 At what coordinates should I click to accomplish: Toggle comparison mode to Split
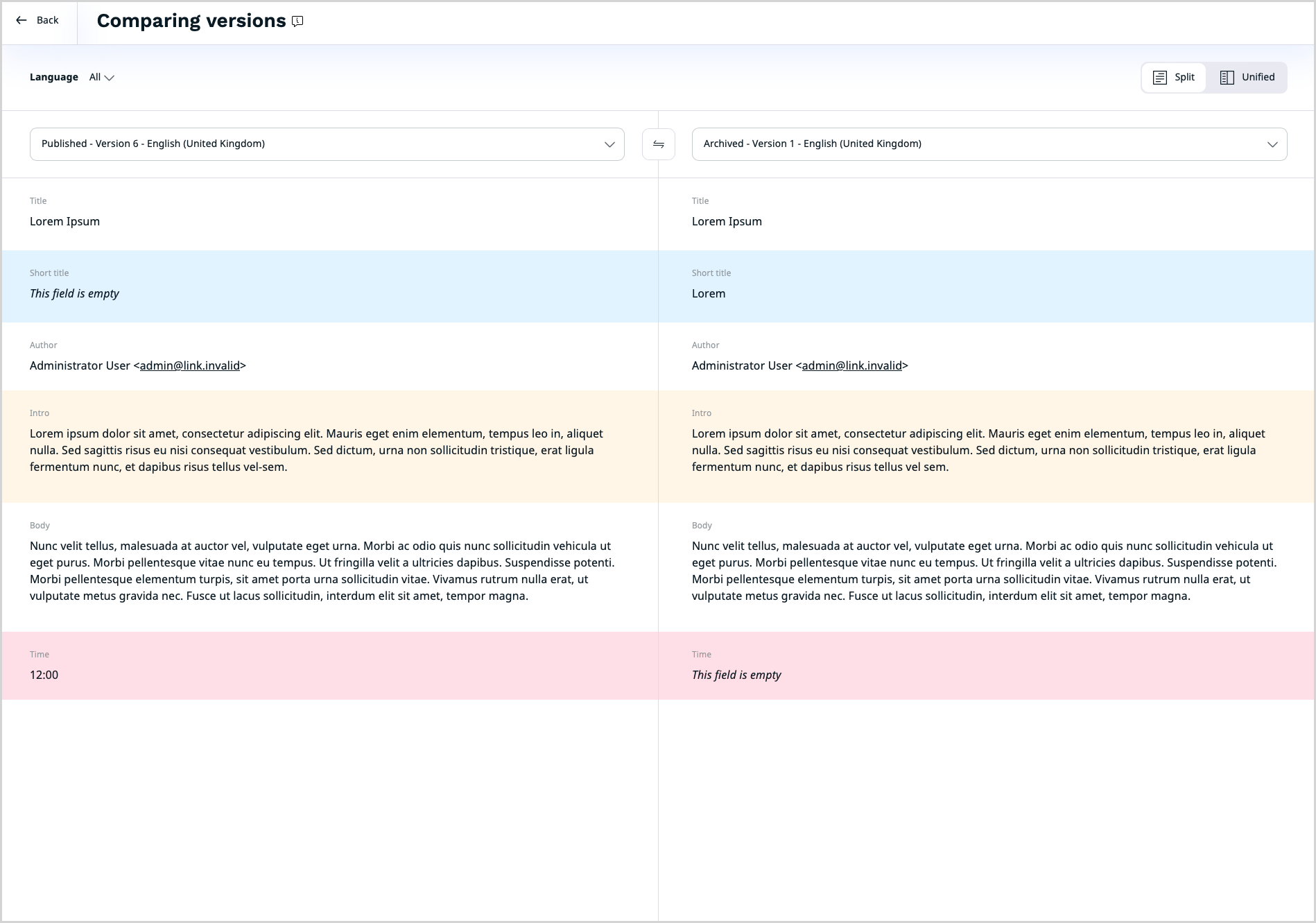pos(1173,77)
